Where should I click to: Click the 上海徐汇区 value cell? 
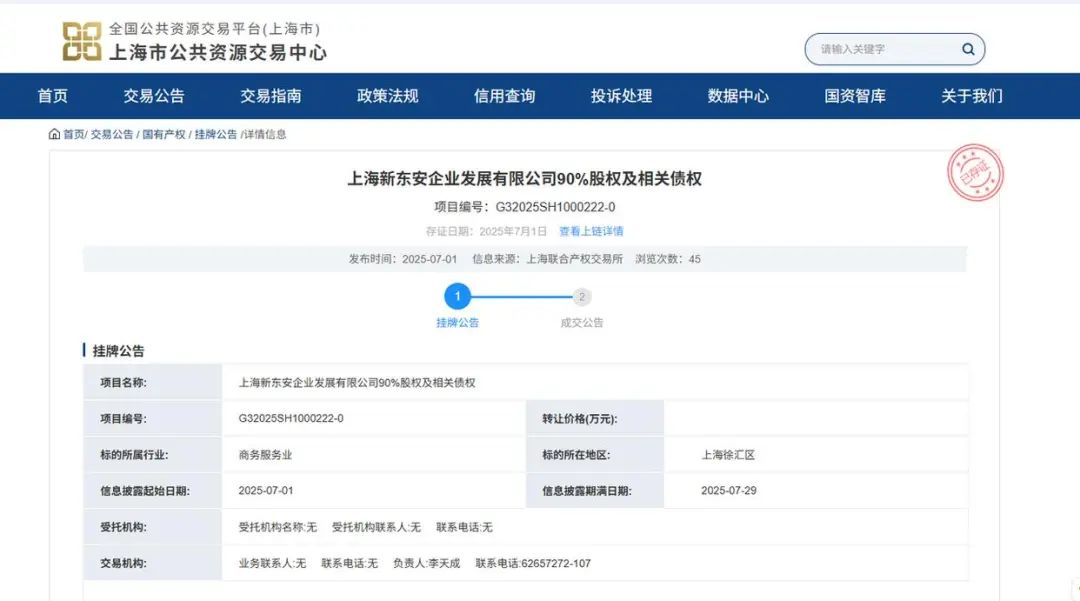(728, 455)
